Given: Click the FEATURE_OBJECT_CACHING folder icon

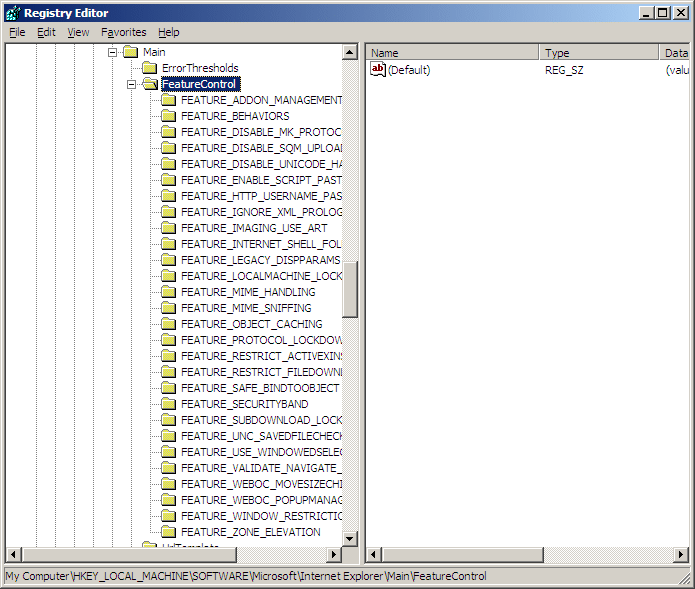Looking at the screenshot, I should point(169,324).
